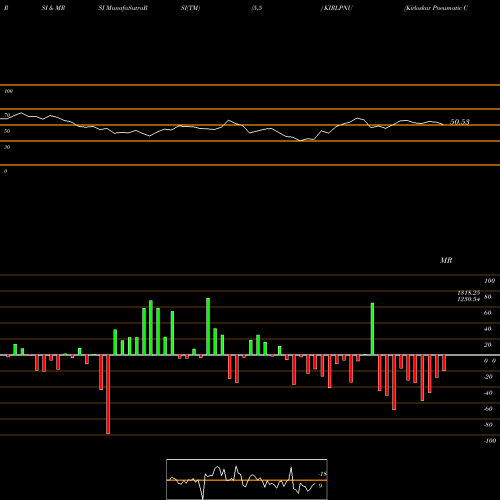Click the "KIRLPNU" ticker symbol

[x=338, y=8]
